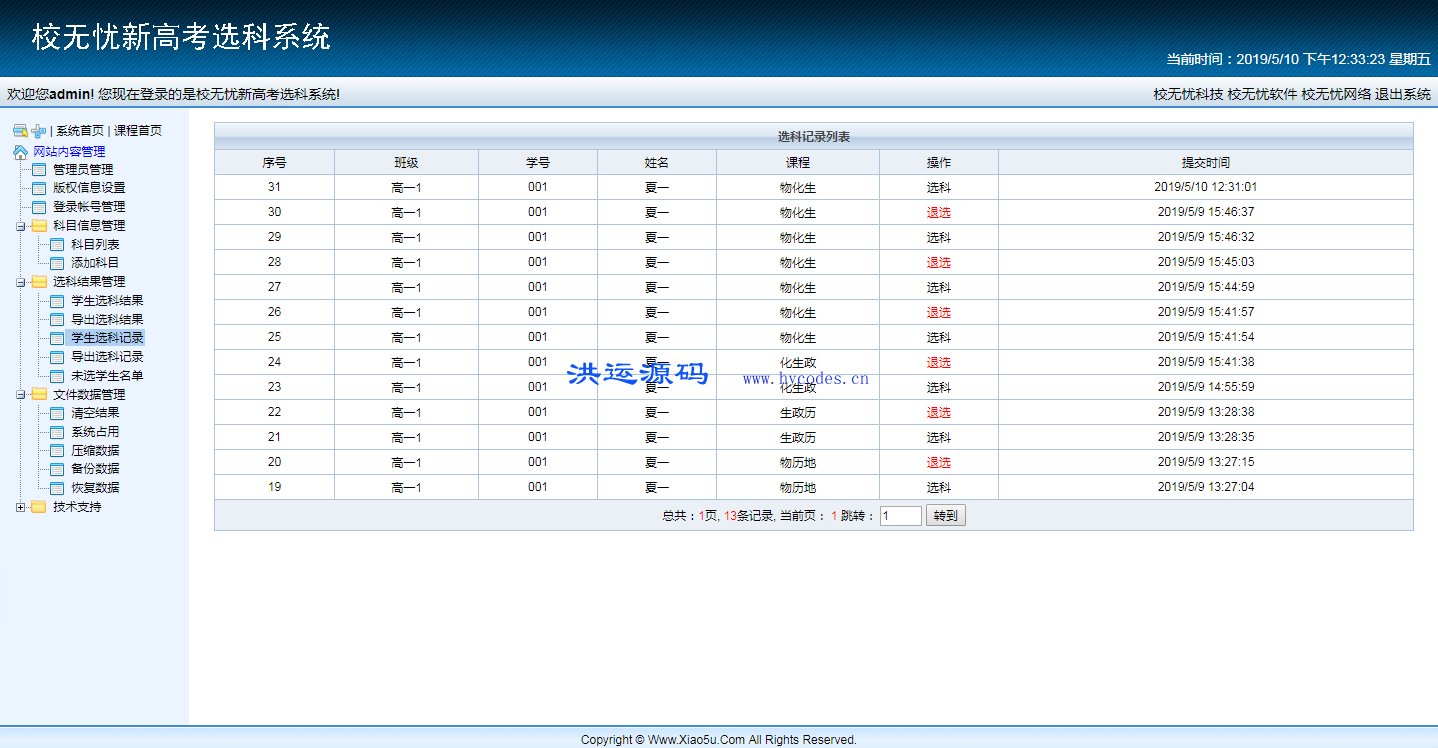The height and width of the screenshot is (748, 1438).
Task: Collapse the 科目信息管理 tree node
Action: point(21,226)
